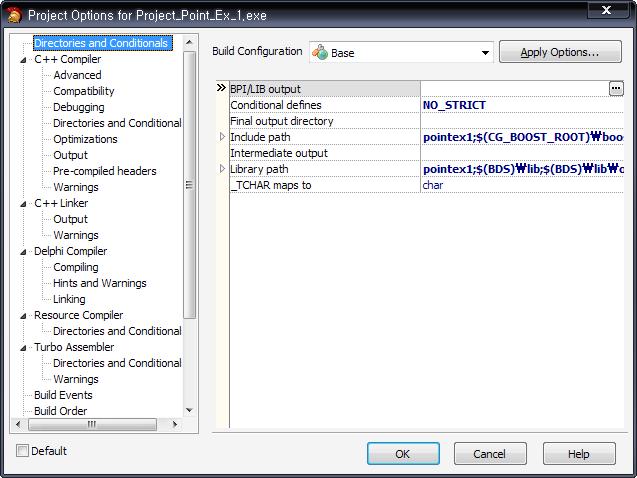
Task: Collapse the C++ Compiler tree node
Action: pos(24,60)
